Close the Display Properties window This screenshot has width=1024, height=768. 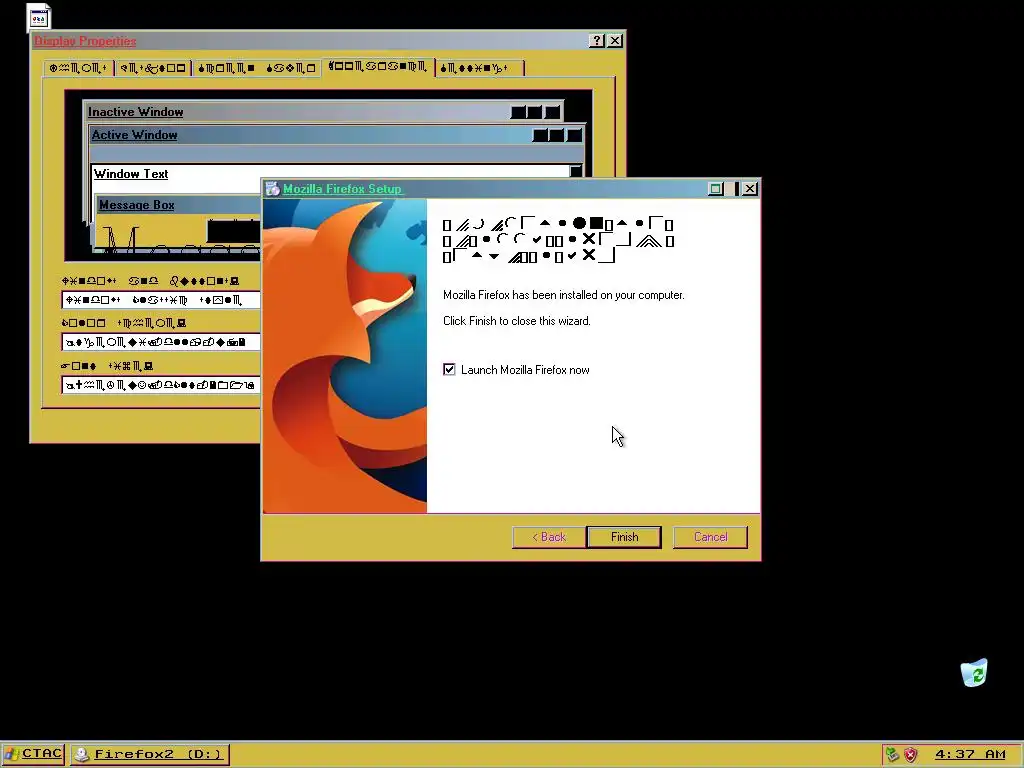click(x=615, y=40)
